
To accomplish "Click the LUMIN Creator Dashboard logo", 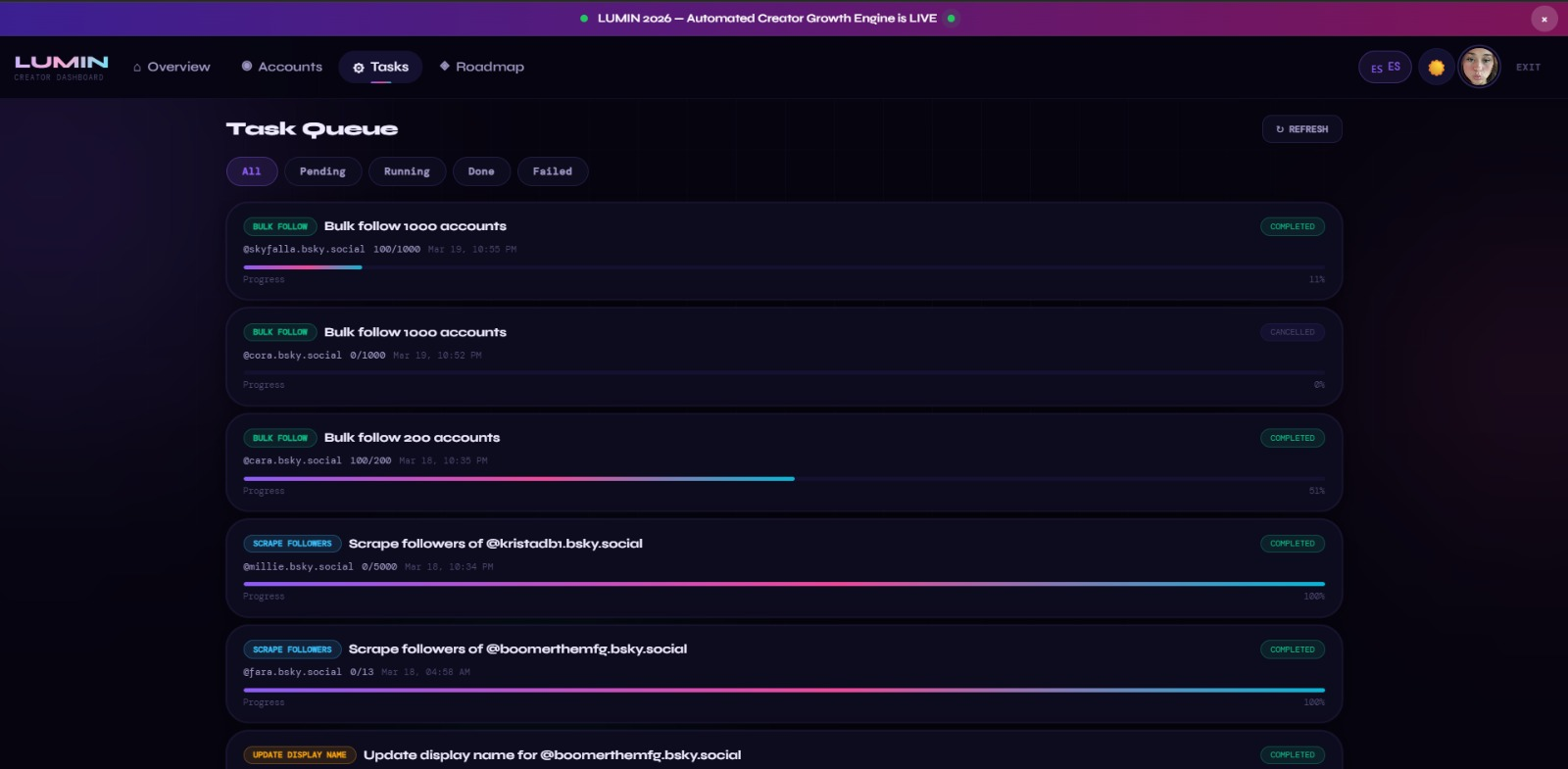I will click(61, 67).
